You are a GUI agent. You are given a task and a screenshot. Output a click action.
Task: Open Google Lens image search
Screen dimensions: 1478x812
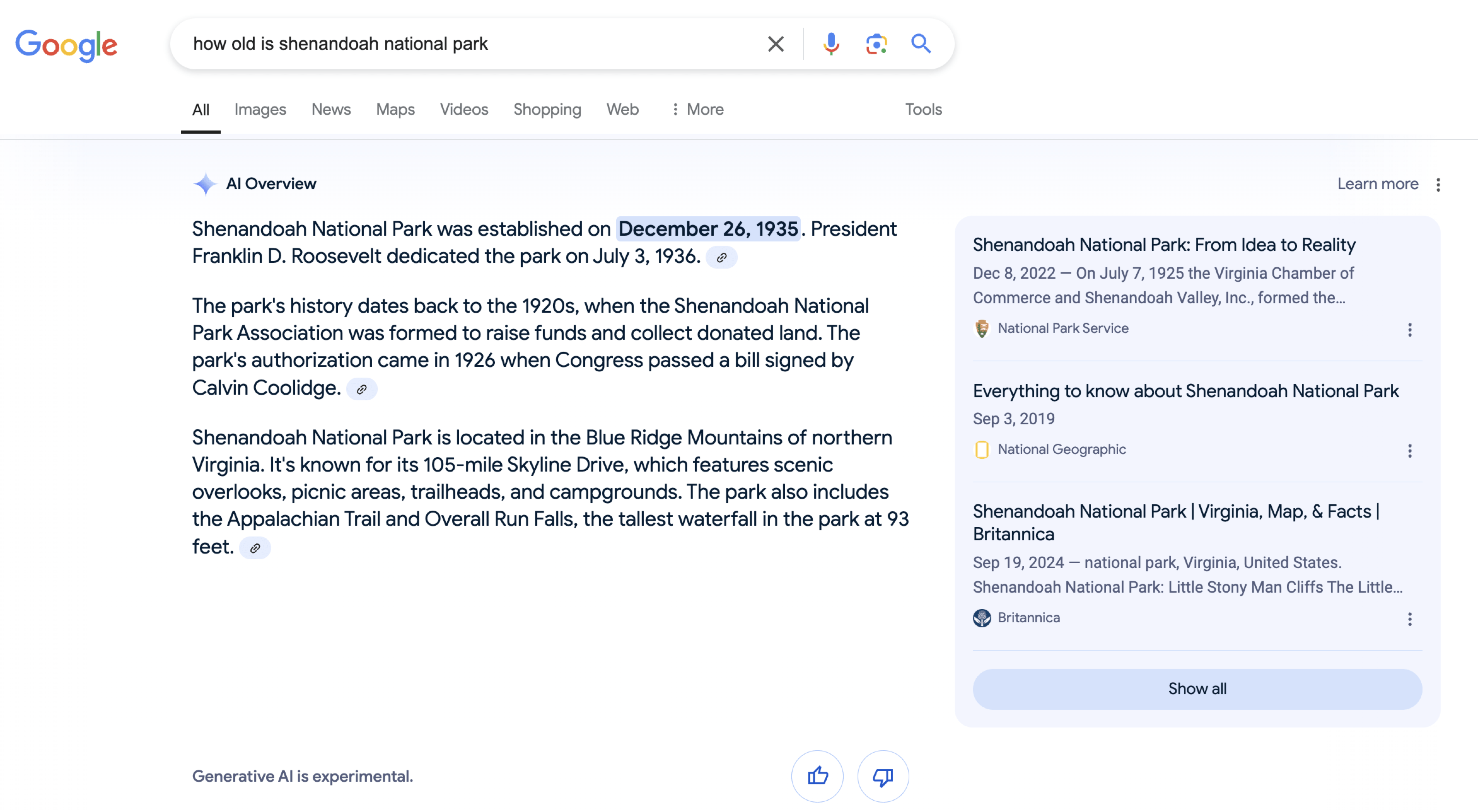pyautogui.click(x=876, y=43)
